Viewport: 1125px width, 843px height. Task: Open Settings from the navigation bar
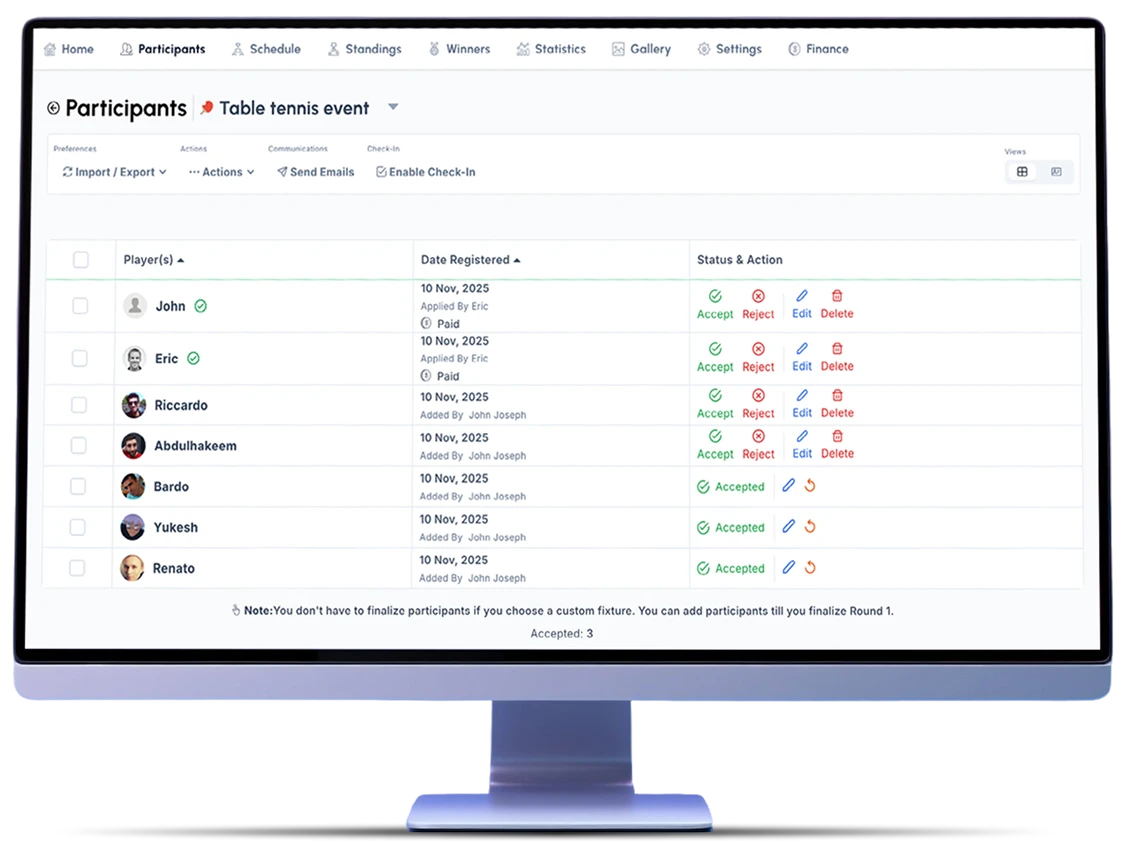tap(730, 49)
